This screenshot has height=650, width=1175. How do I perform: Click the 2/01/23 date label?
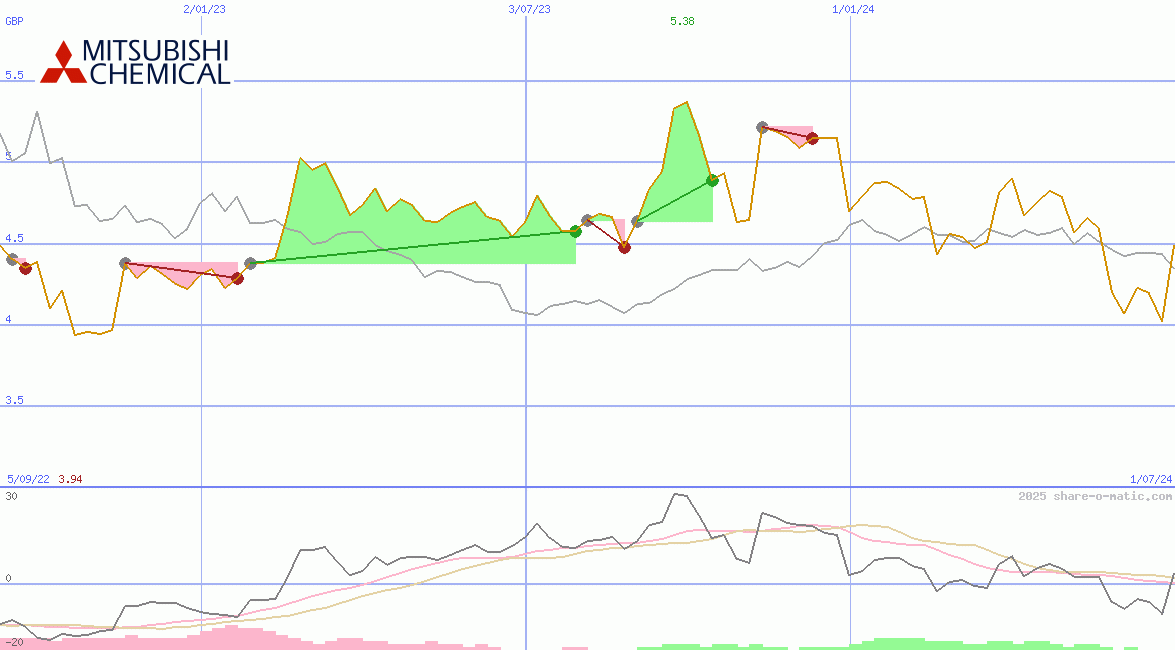(205, 9)
